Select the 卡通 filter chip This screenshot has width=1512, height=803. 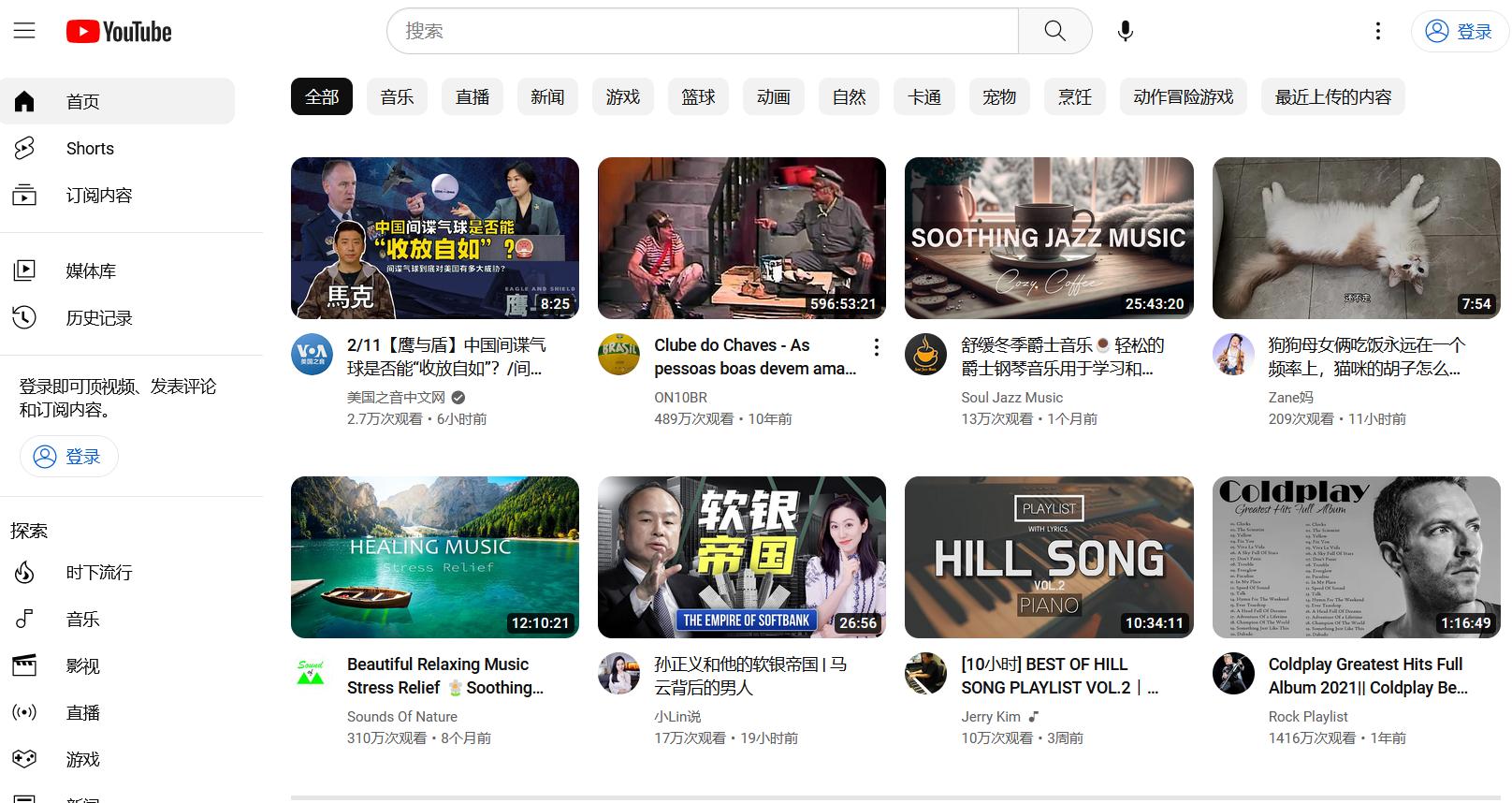[924, 96]
